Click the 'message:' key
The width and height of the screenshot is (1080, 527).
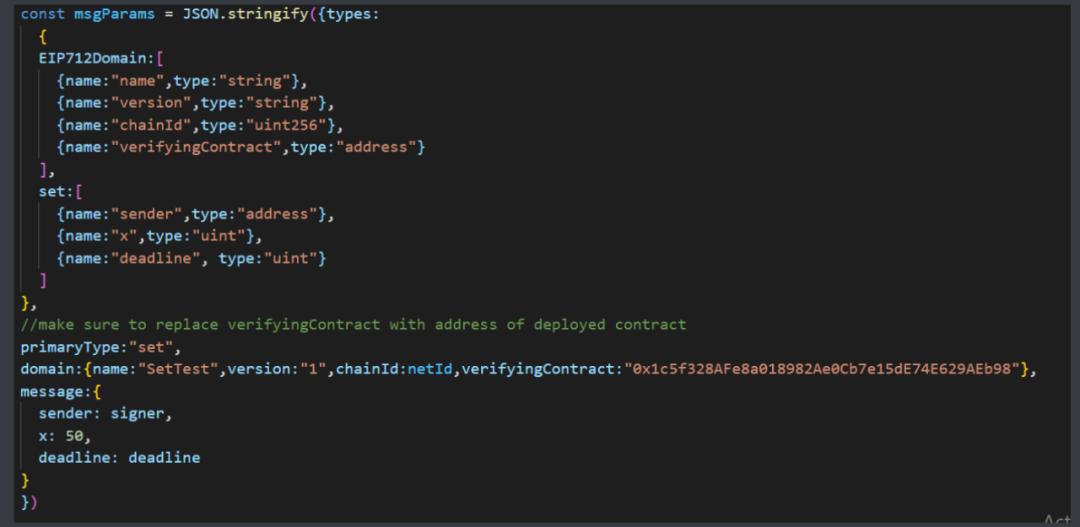click(x=56, y=391)
